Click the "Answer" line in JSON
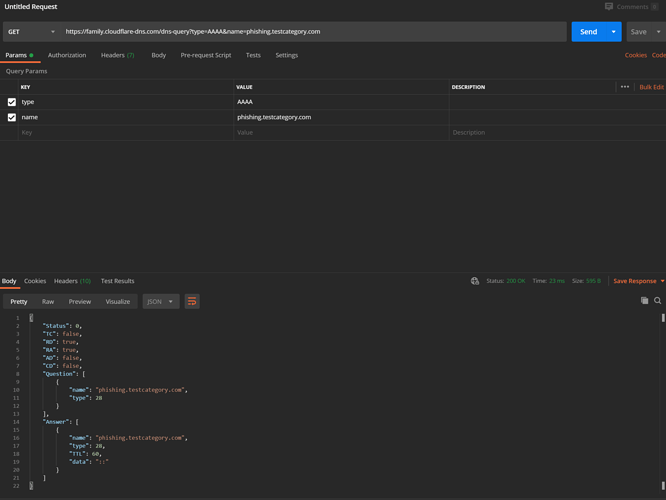This screenshot has height=500, width=666. coord(60,422)
